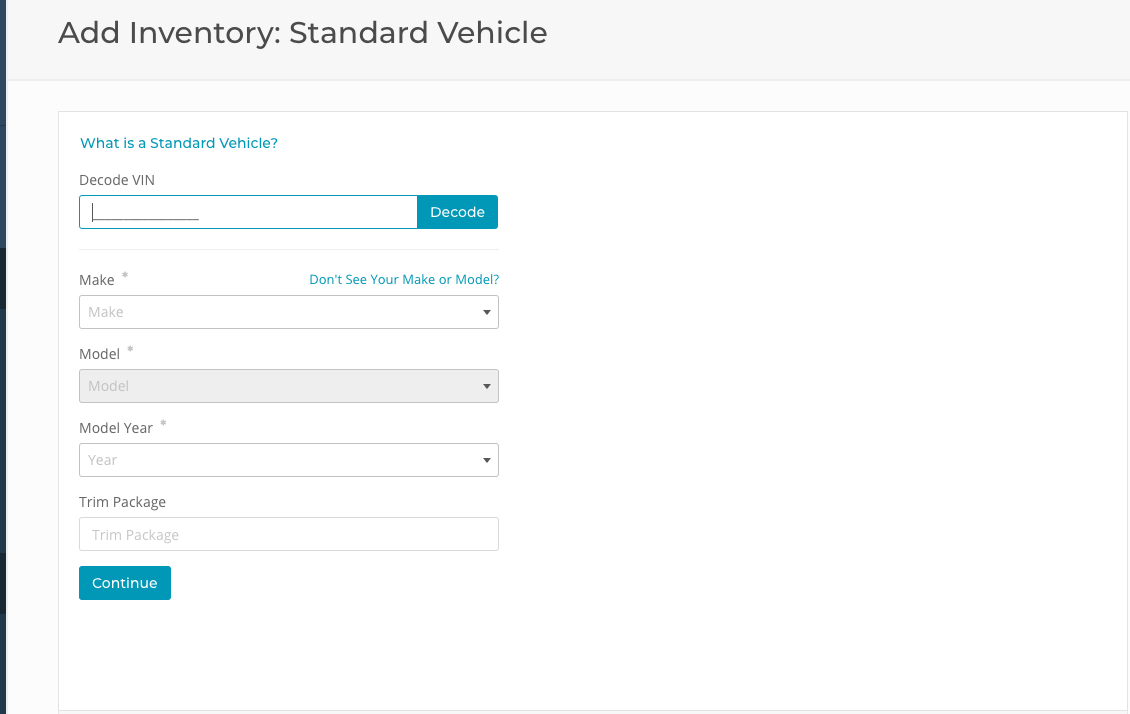Click the "Model" field label text
The height and width of the screenshot is (714, 1130).
pos(100,354)
